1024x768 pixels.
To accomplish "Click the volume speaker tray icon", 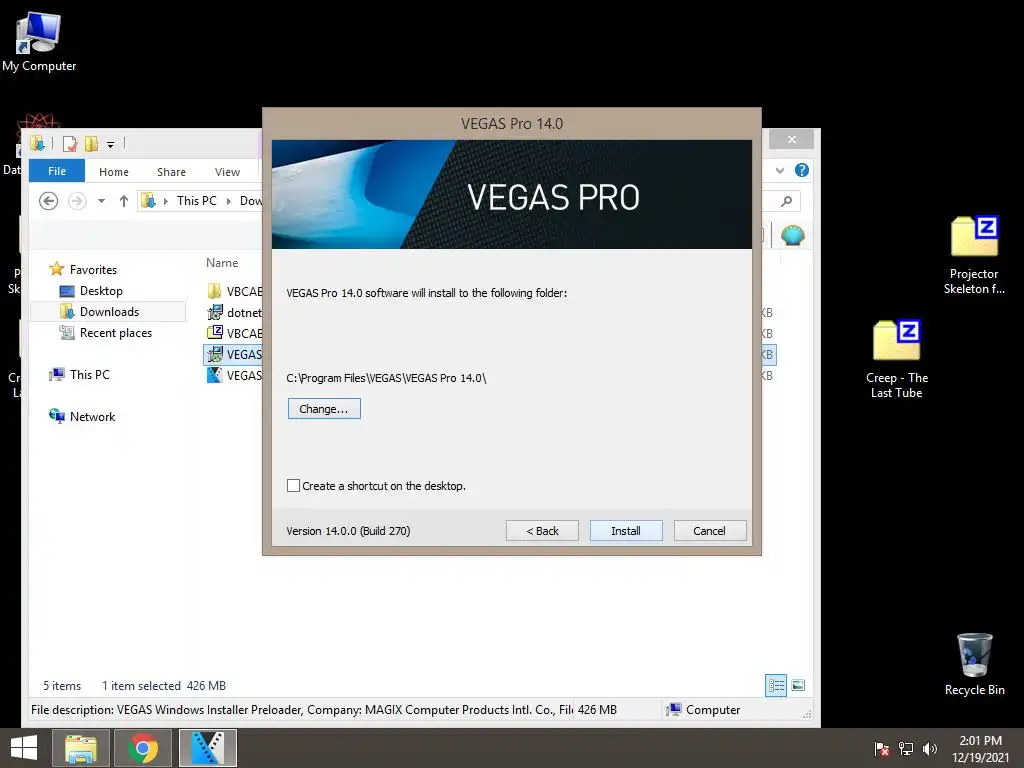I will [x=929, y=748].
